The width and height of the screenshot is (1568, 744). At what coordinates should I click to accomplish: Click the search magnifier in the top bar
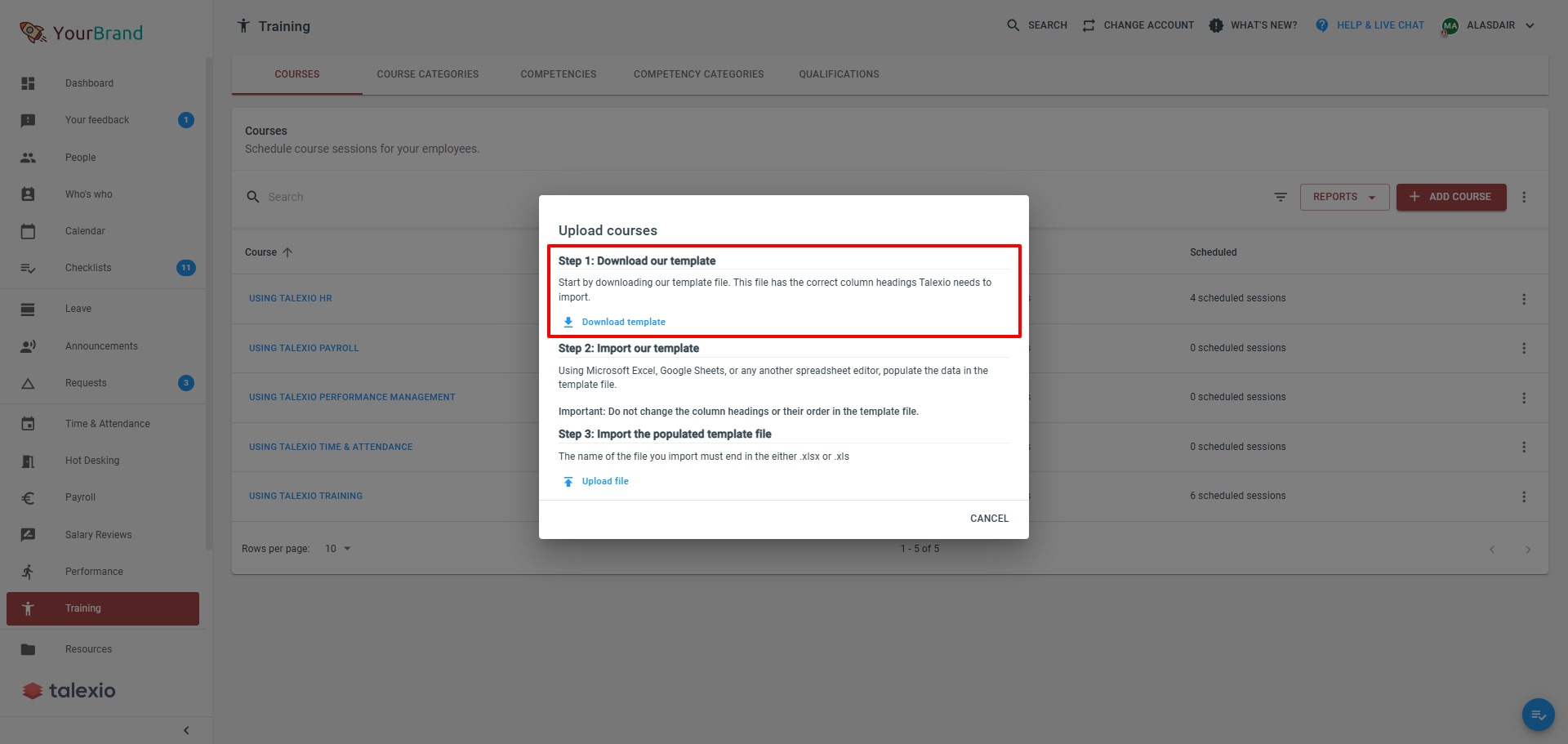[1013, 25]
